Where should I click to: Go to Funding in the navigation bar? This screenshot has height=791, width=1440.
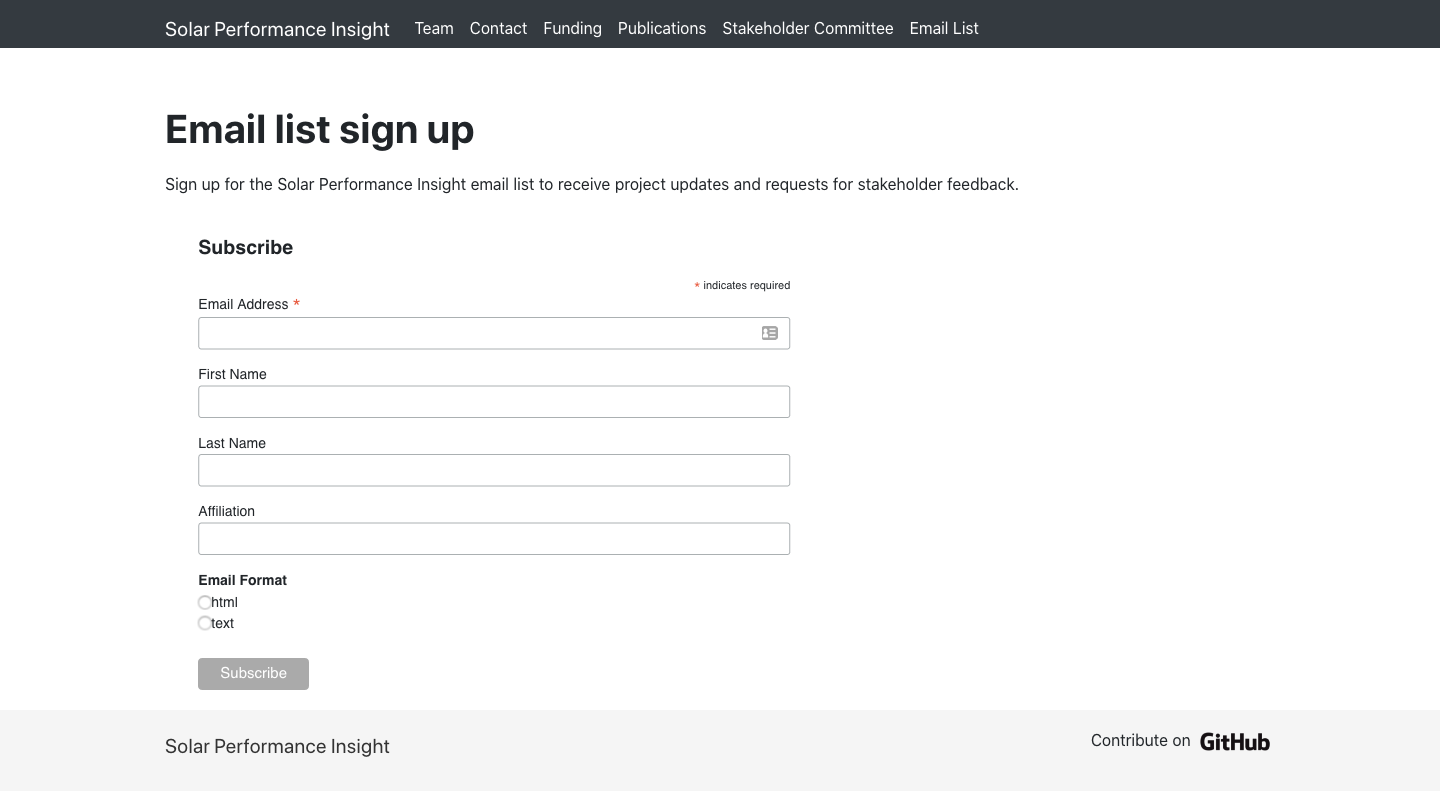point(572,28)
